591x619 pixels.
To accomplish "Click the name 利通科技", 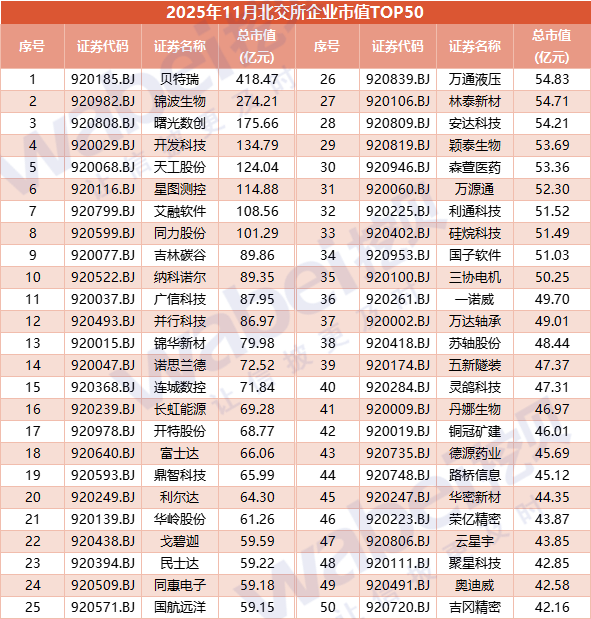I will tap(475, 212).
